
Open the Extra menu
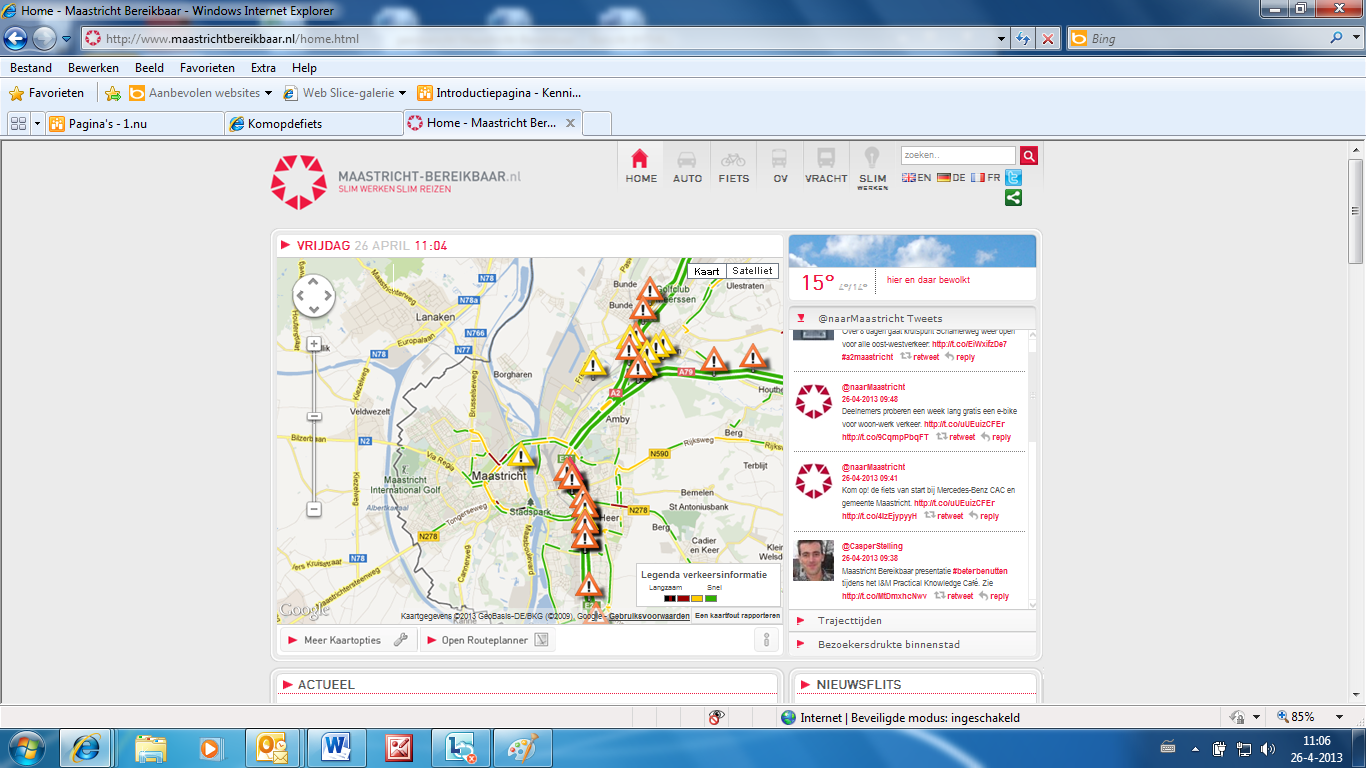point(263,68)
